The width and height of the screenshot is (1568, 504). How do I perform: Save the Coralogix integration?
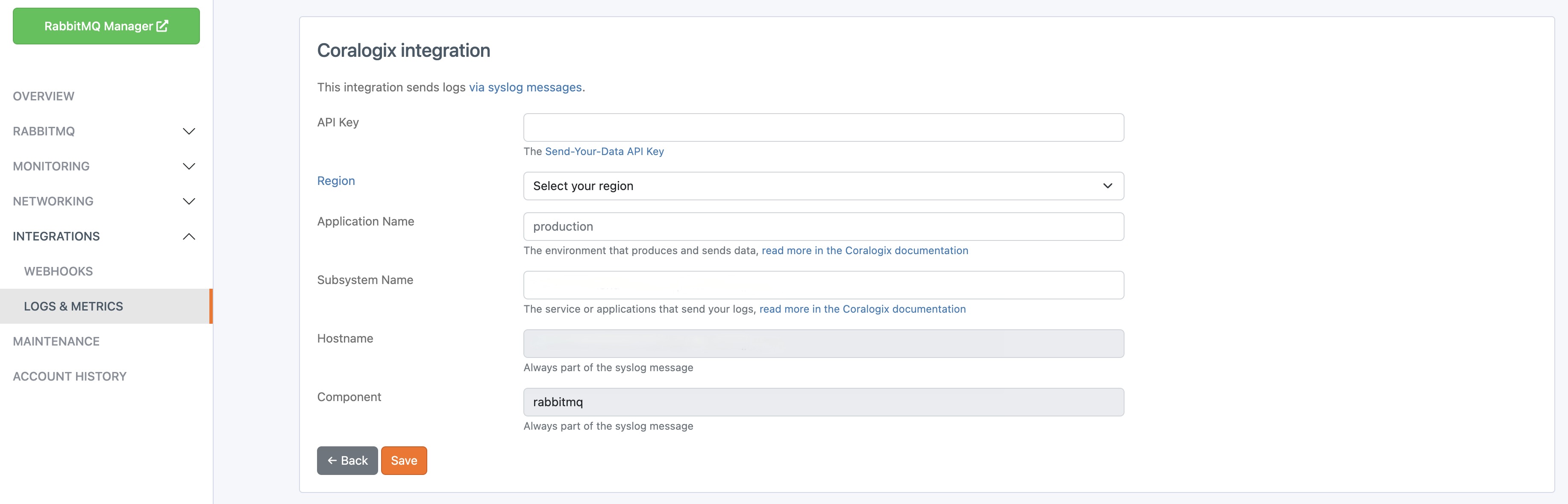click(x=404, y=460)
